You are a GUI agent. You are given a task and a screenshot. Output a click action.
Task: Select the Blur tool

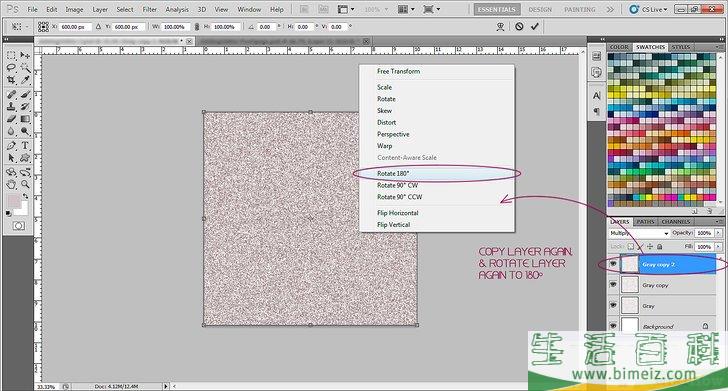click(x=11, y=131)
